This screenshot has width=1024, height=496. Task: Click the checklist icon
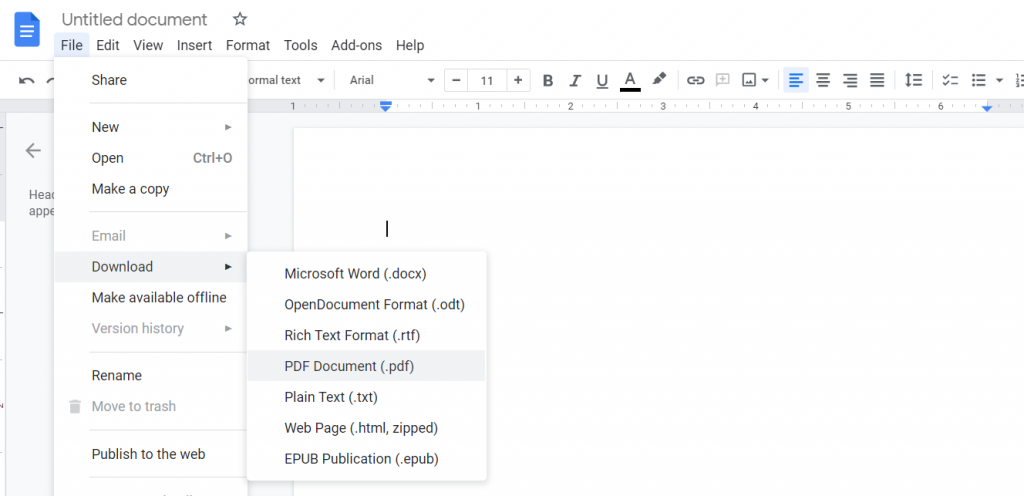950,80
